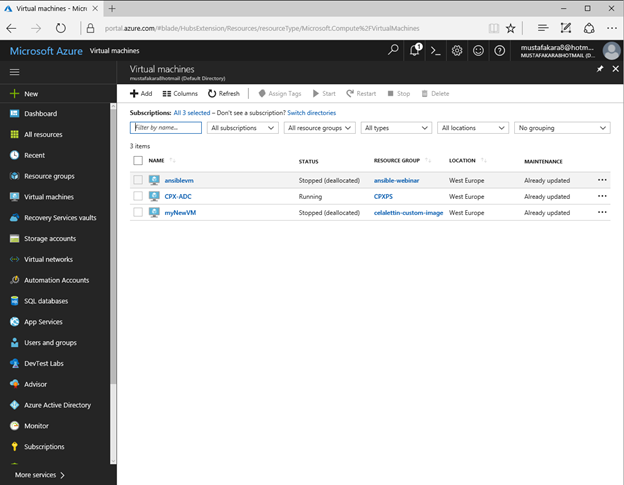Open ansible-webinar resource group link

tap(396, 180)
